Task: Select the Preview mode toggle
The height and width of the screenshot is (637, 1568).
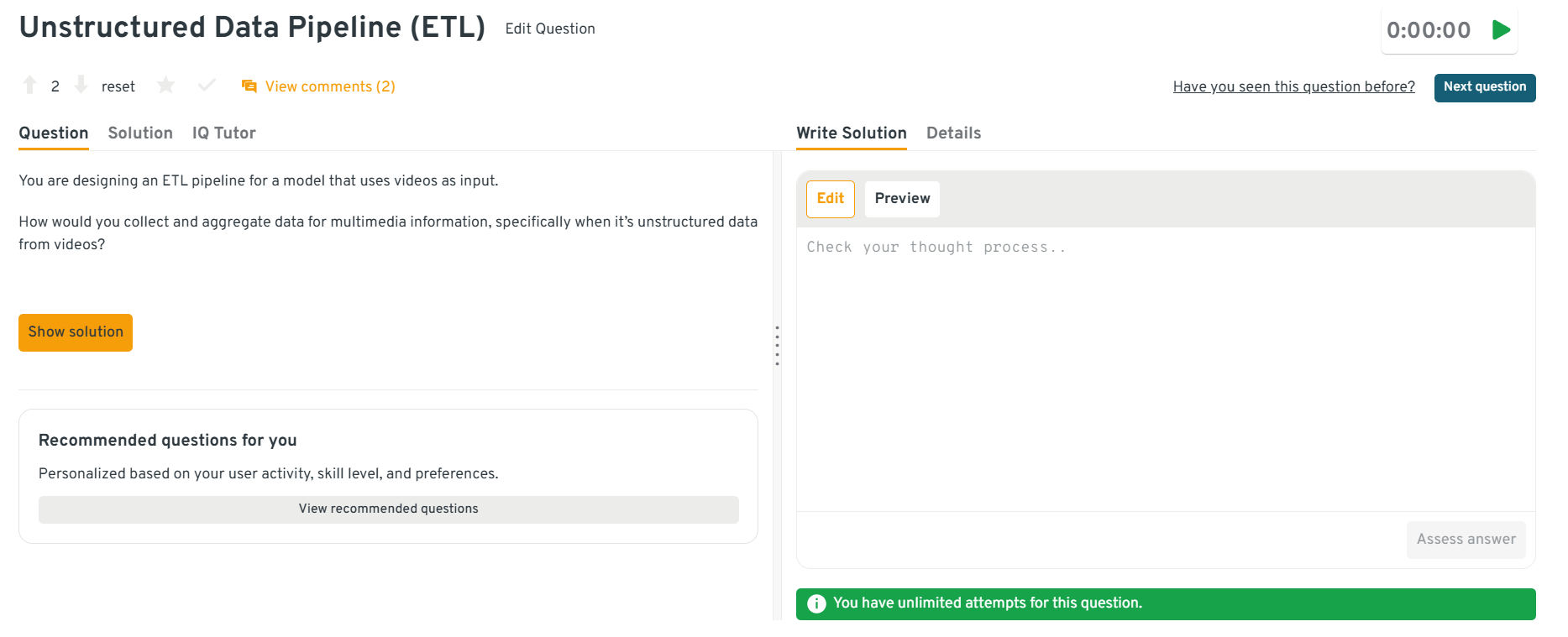Action: [x=902, y=199]
